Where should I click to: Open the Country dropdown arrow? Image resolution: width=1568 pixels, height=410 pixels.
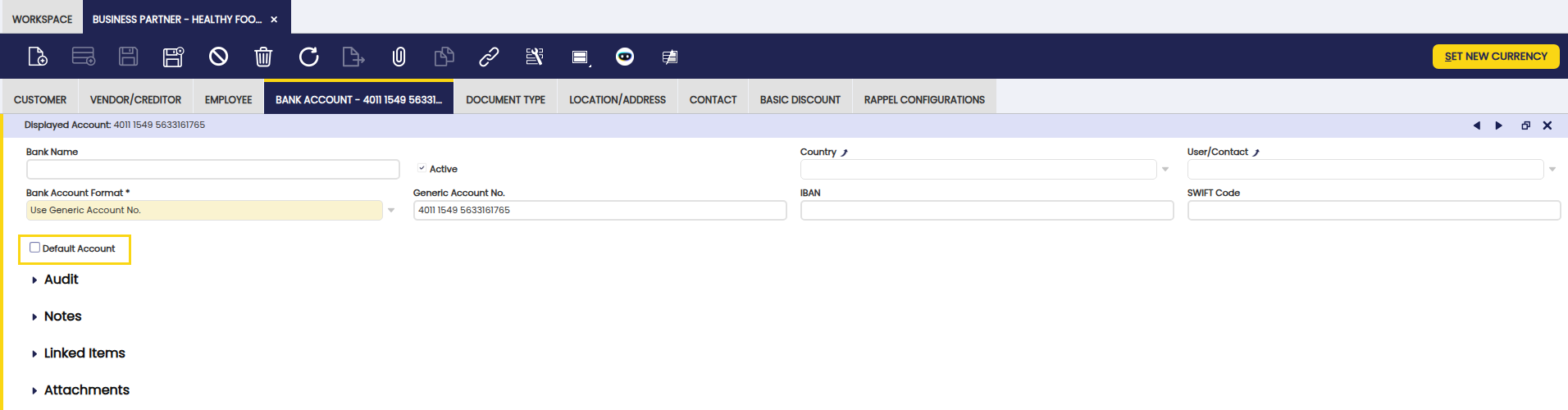pyautogui.click(x=1165, y=170)
